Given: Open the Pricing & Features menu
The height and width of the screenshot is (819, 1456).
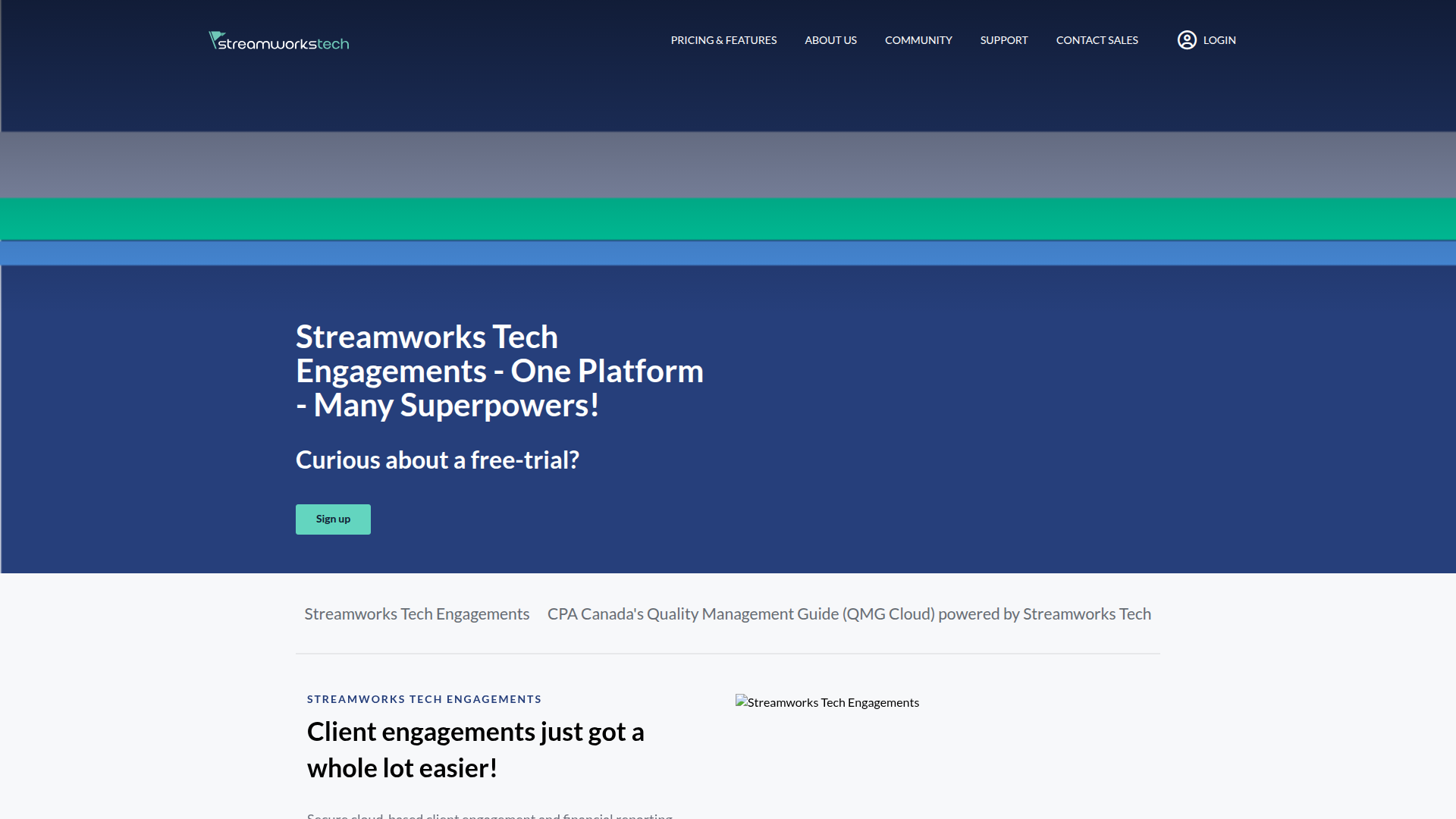Looking at the screenshot, I should 723,40.
